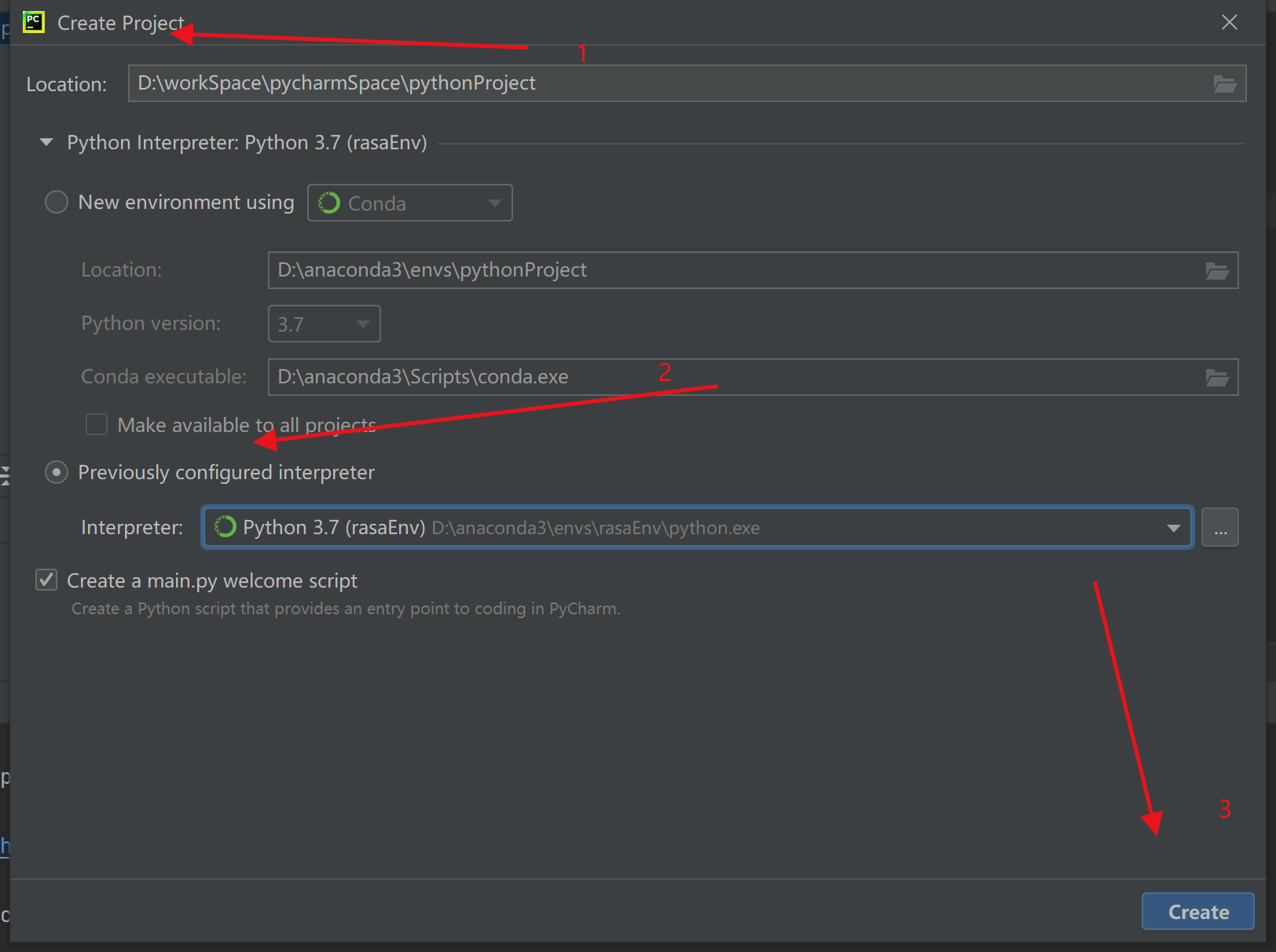Click the Create Project title text
1276x952 pixels.
[x=121, y=23]
